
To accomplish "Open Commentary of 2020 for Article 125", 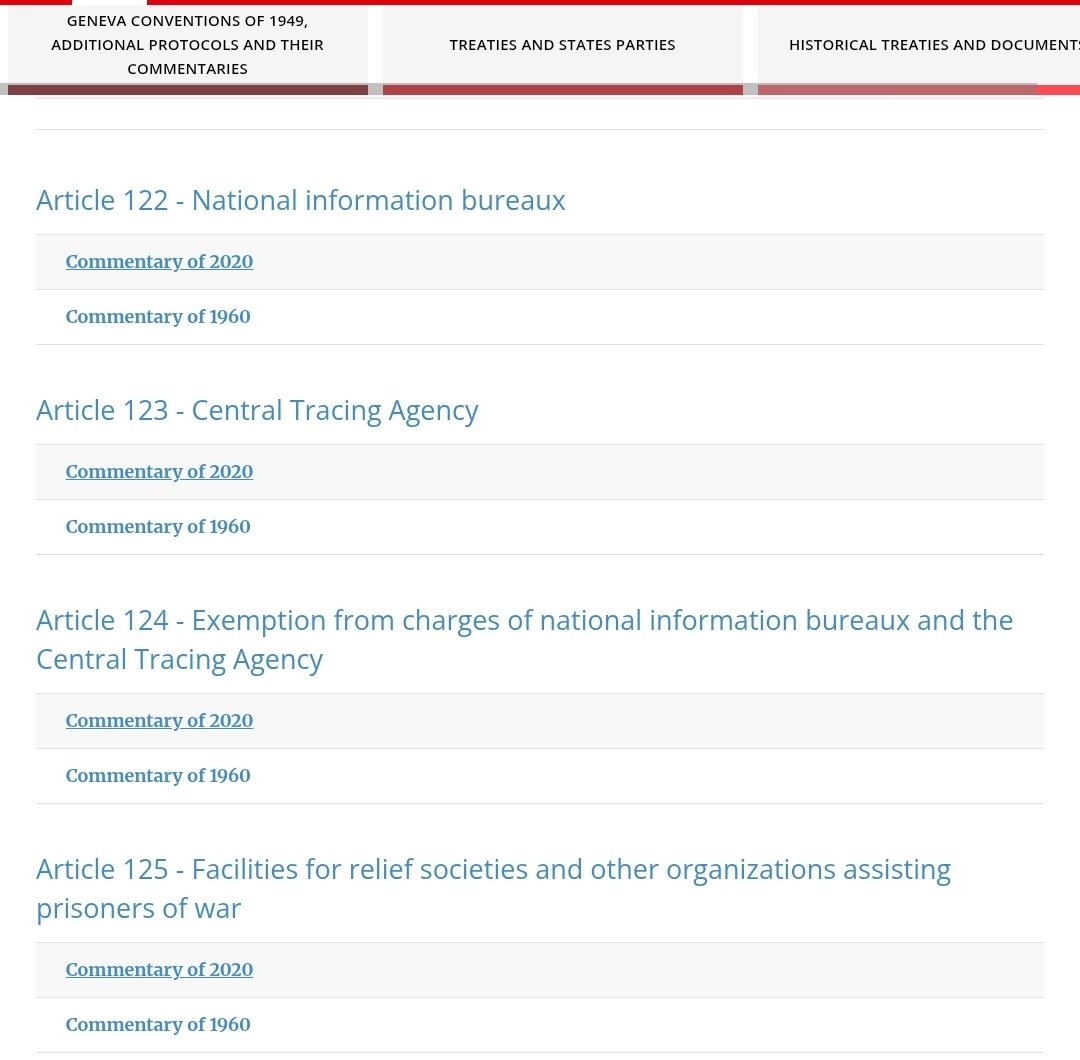I will (159, 970).
